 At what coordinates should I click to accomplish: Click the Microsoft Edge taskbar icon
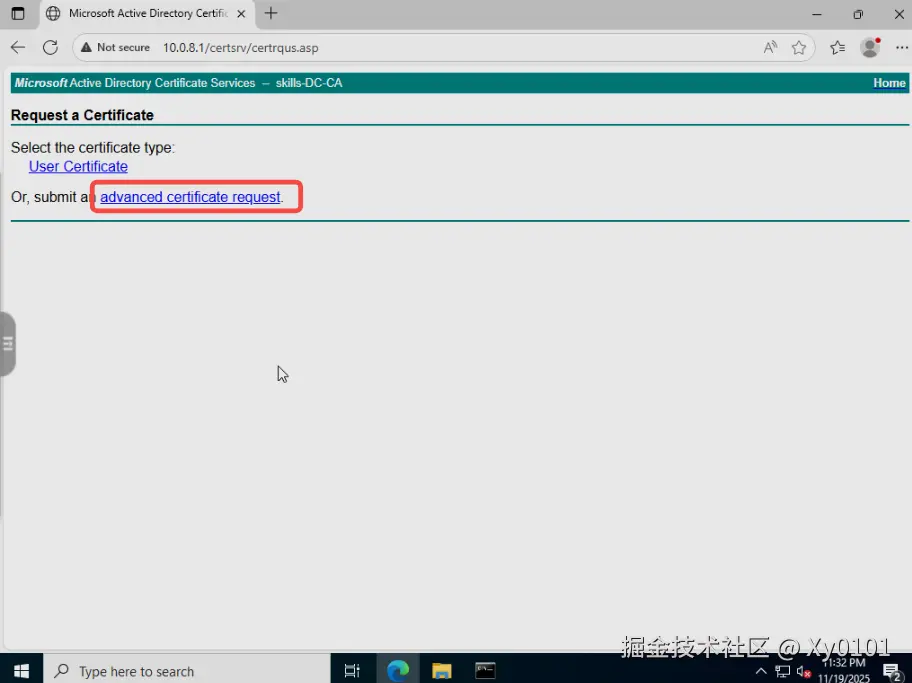[x=398, y=671]
